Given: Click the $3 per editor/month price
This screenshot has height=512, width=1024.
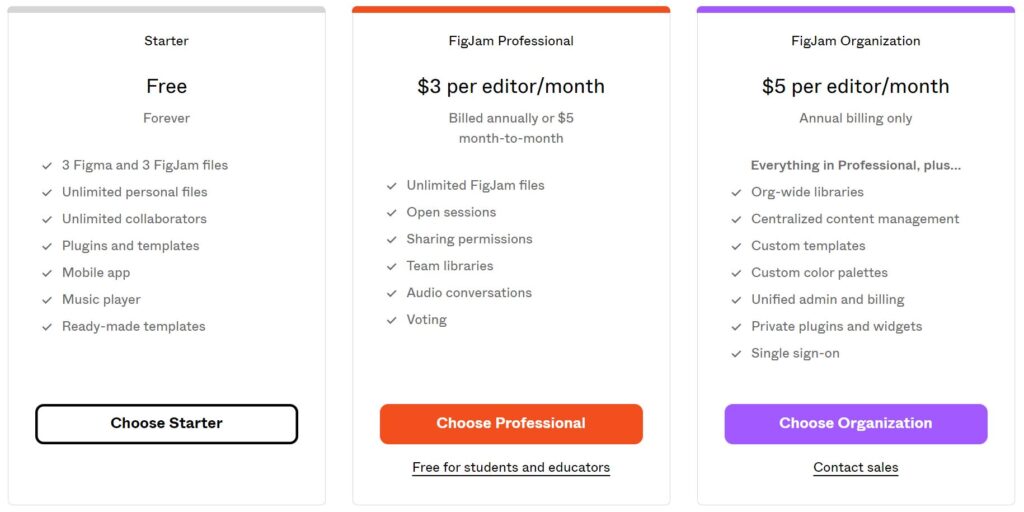Looking at the screenshot, I should click(x=511, y=86).
